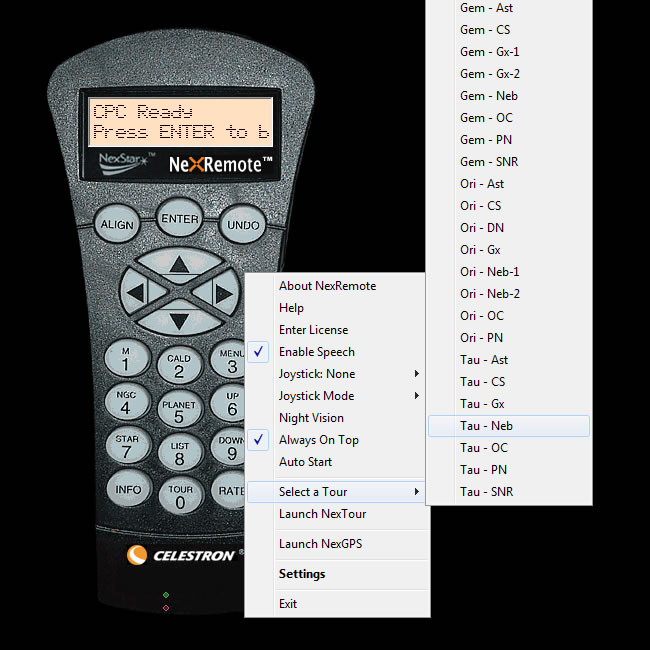Click the NexRemote logo on the hand control
Viewport: 650px width, 650px height.
221,165
